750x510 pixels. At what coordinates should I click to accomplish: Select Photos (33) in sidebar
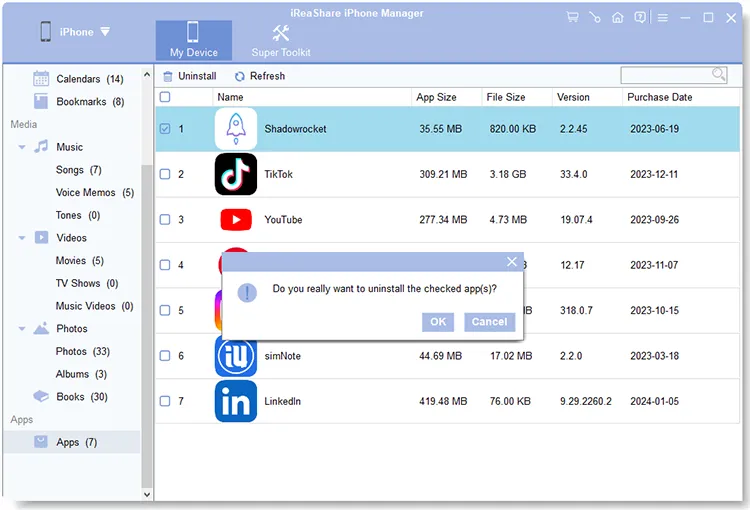83,352
